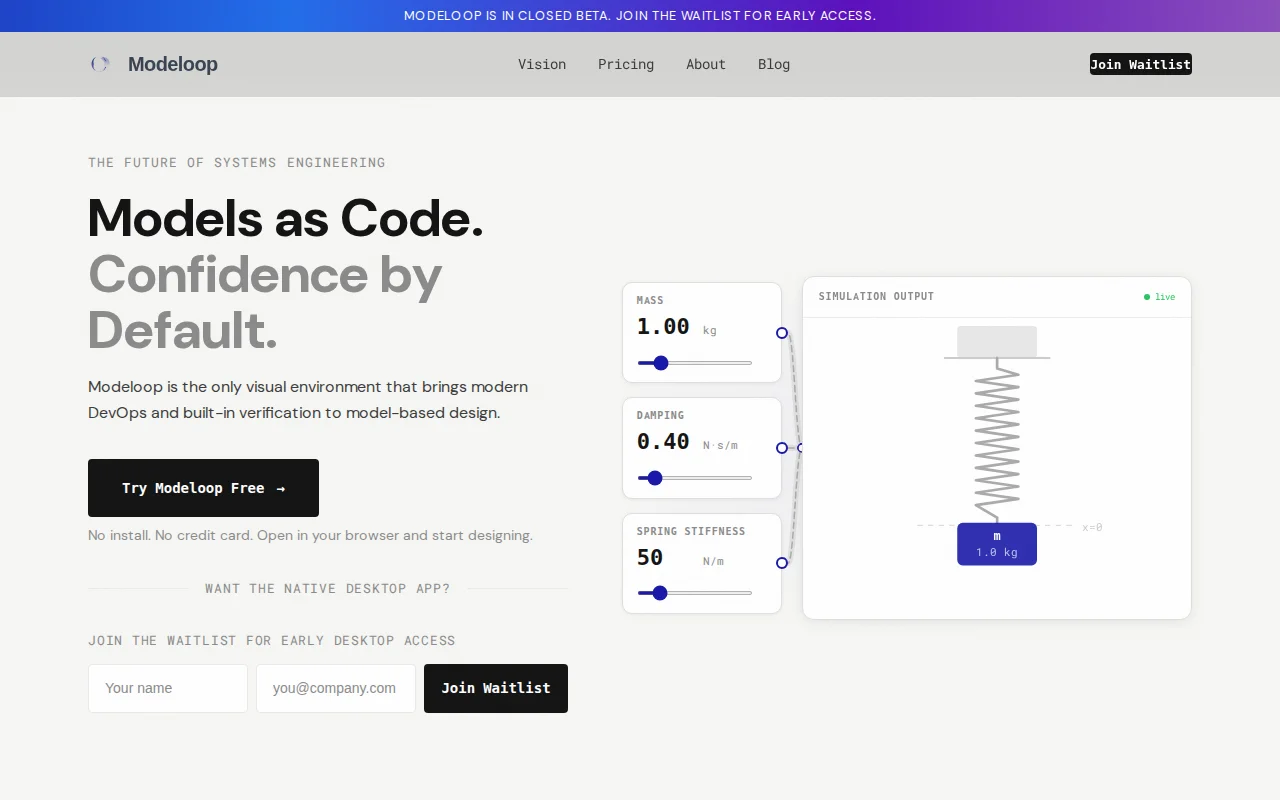Click the mass value 1.00
Viewport: 1280px width, 800px height.
pyautogui.click(x=663, y=326)
